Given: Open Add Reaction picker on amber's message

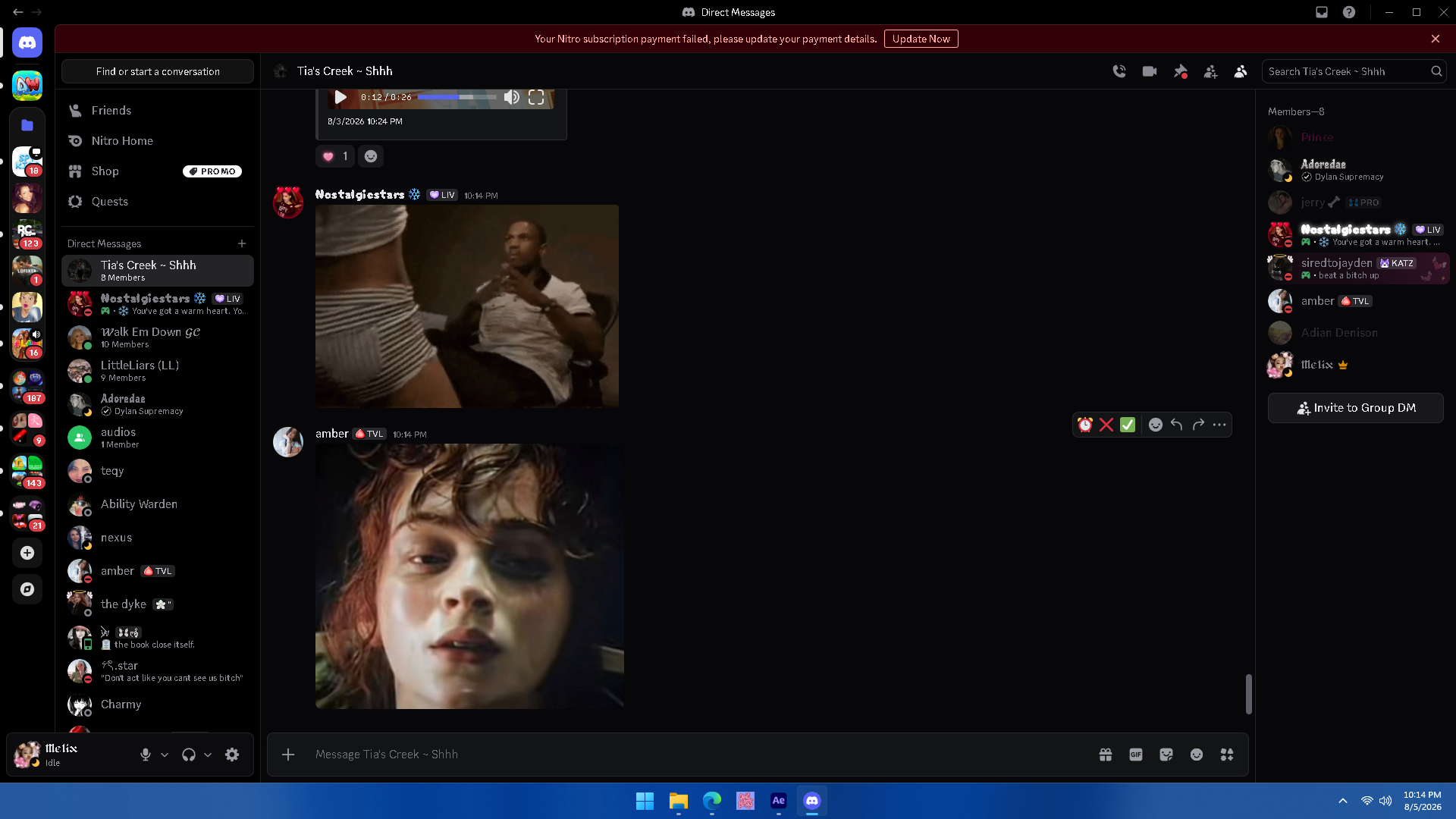Looking at the screenshot, I should [1156, 425].
